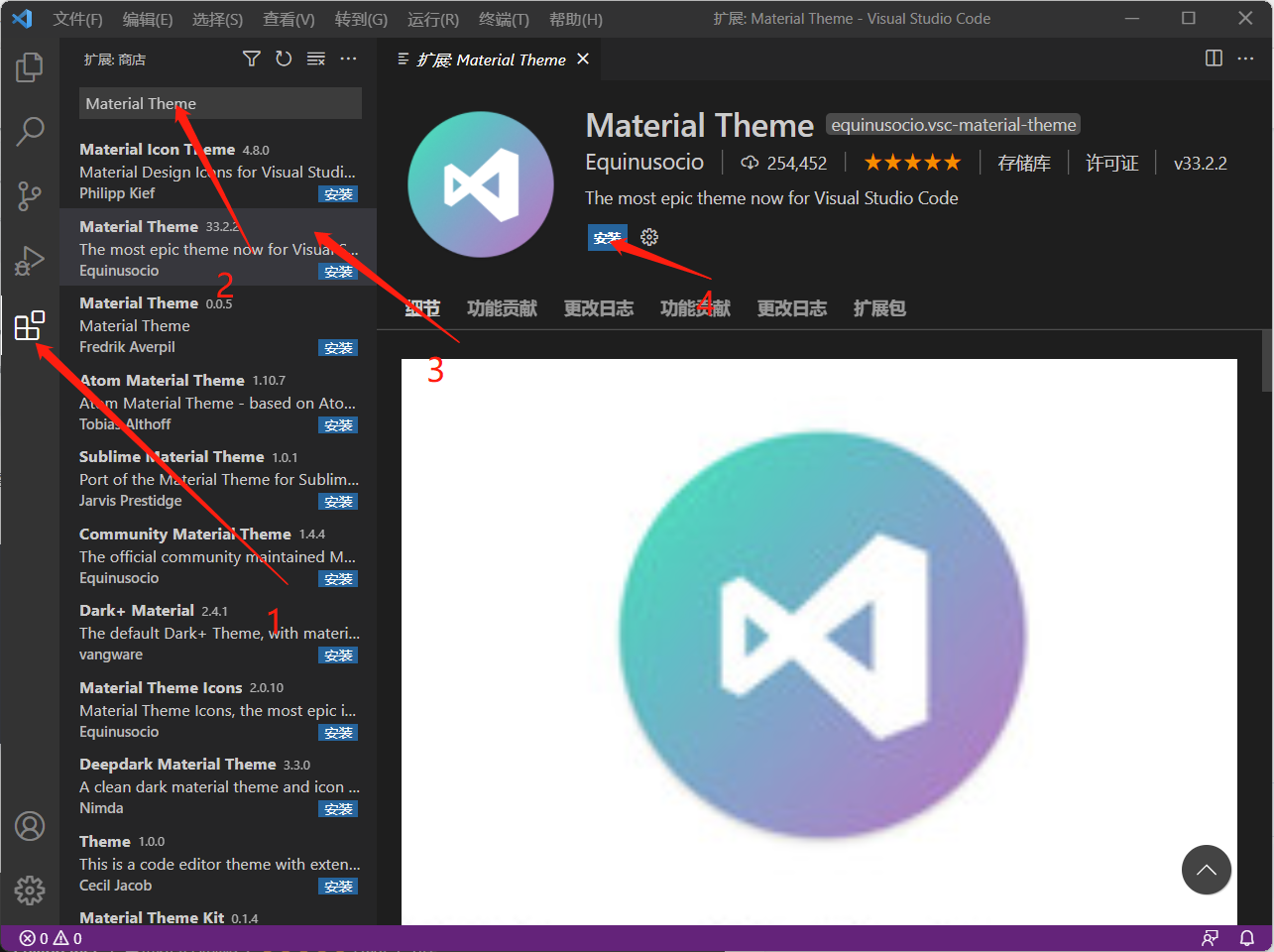Click the errors and warnings status indicator

point(51,938)
